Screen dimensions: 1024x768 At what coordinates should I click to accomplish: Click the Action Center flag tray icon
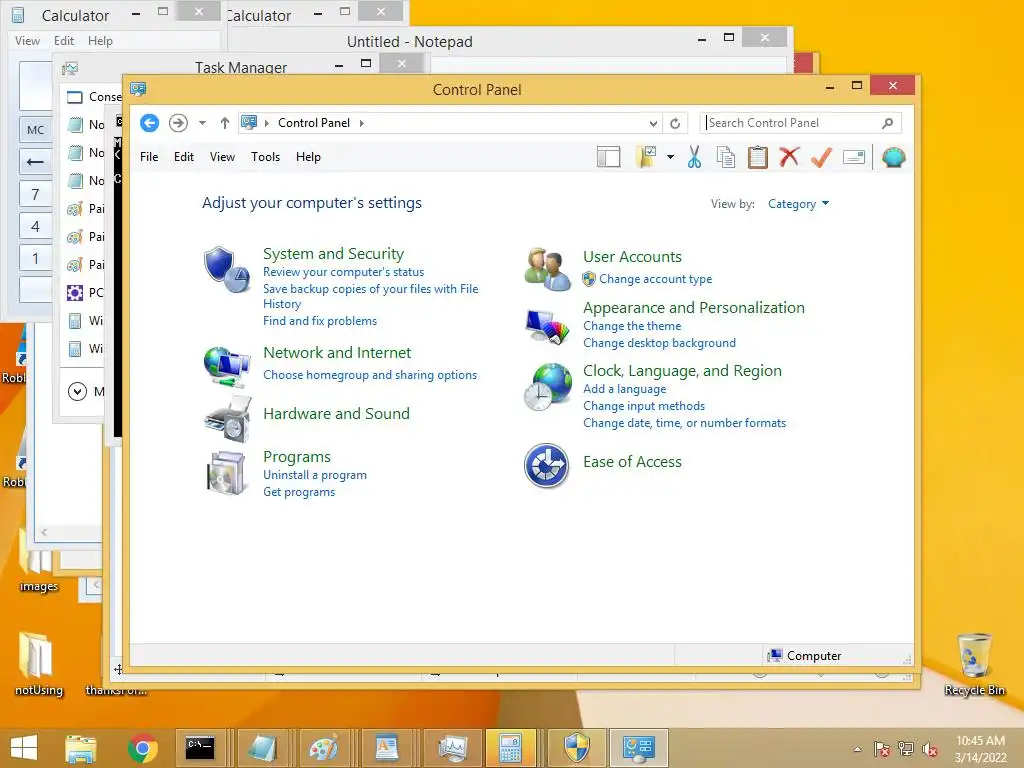pos(881,749)
